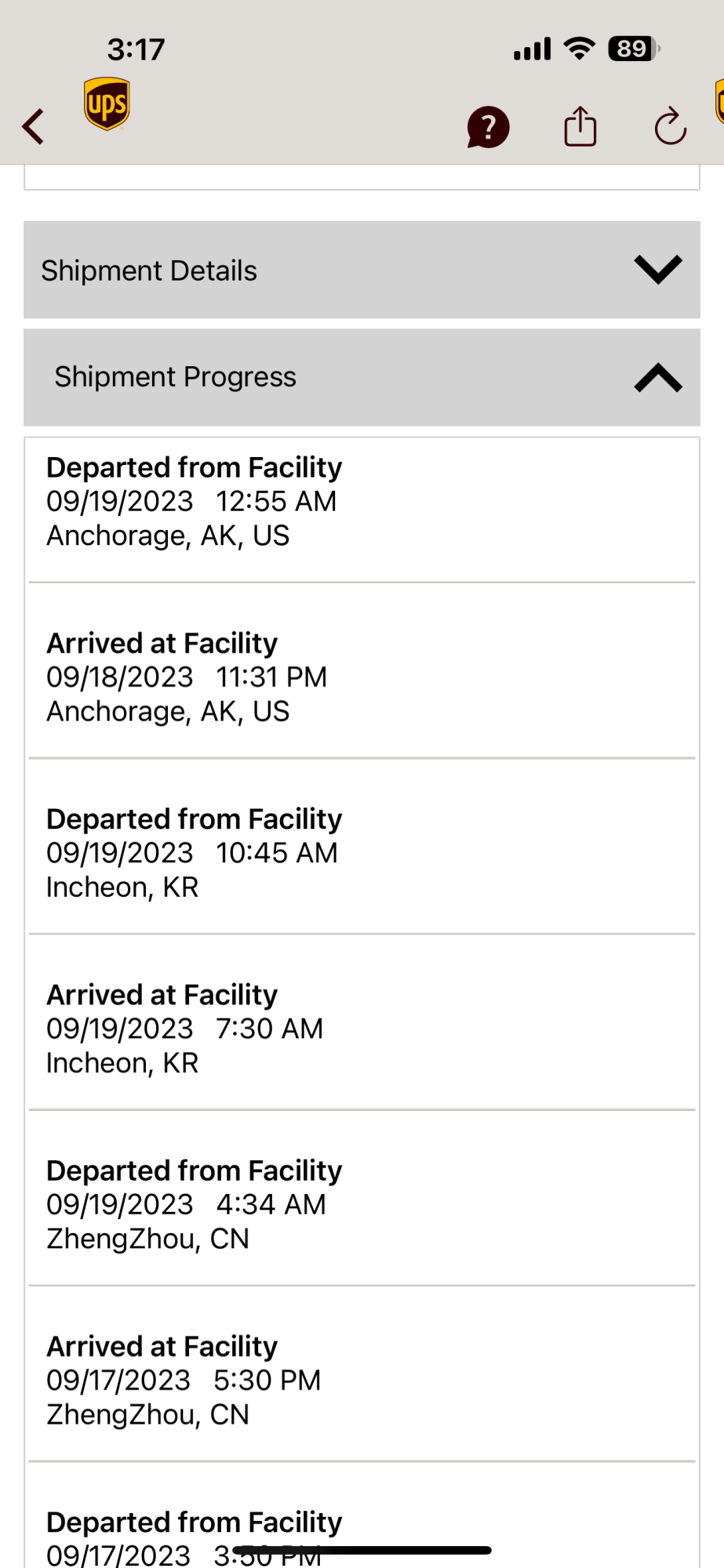The width and height of the screenshot is (724, 1568).
Task: Tap the refresh icon
Action: click(x=671, y=127)
